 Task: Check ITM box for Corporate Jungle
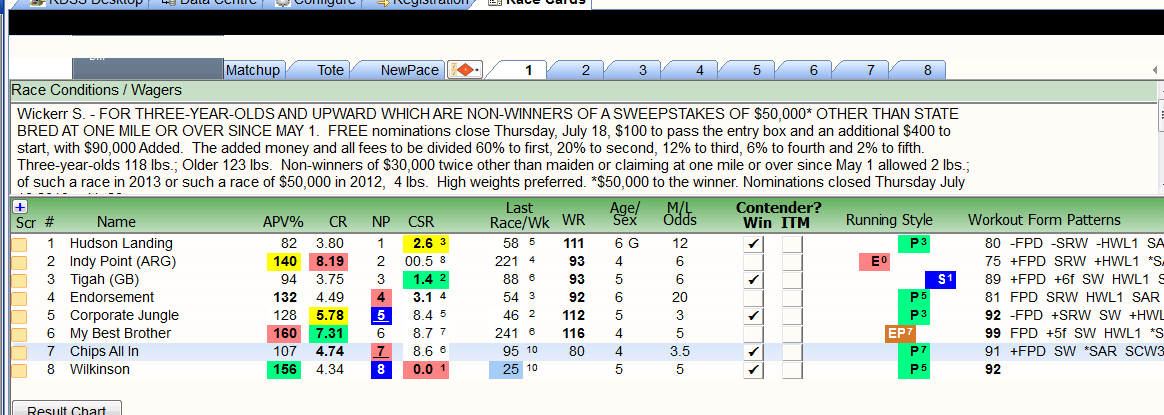tap(792, 315)
